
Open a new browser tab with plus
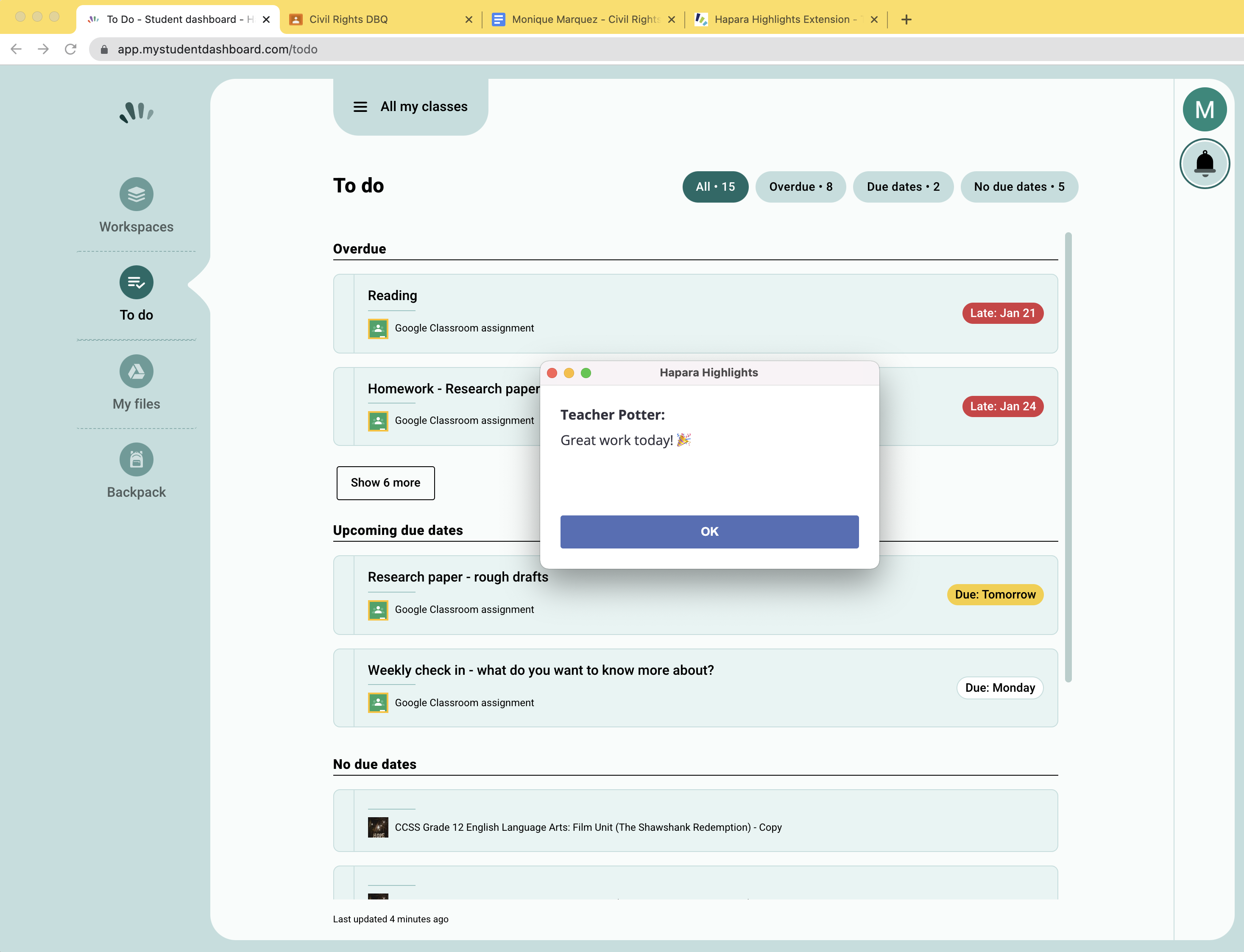tap(906, 19)
